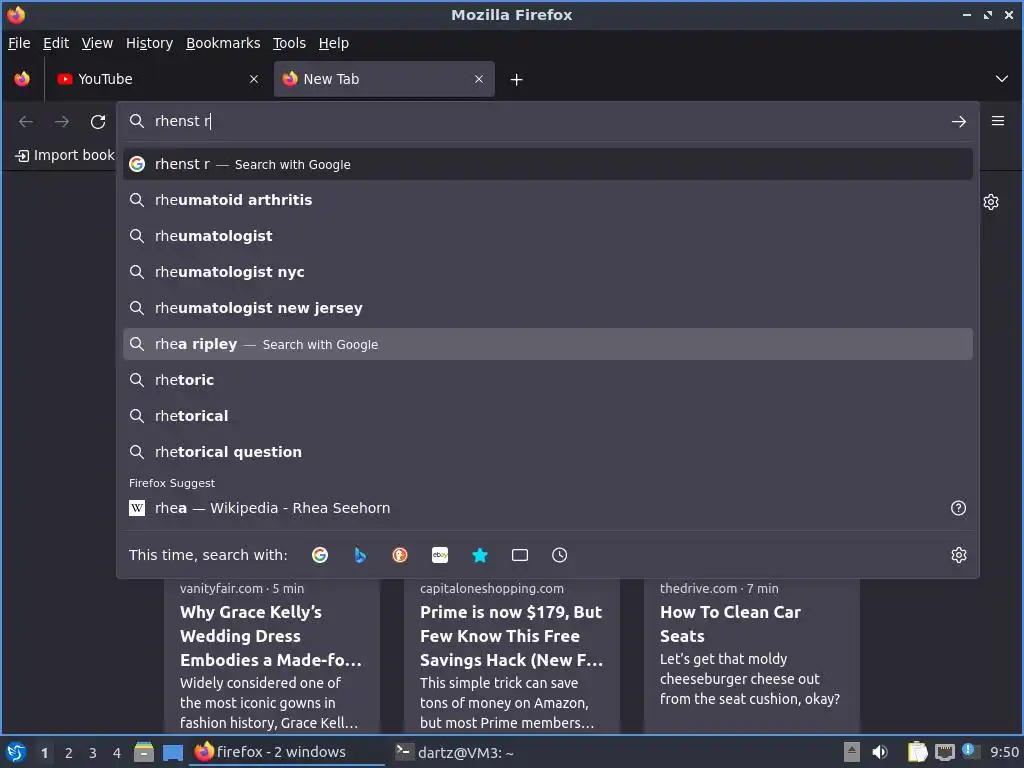Viewport: 1024px width, 768px height.
Task: Search with DuckDuckGo engine icon
Action: [400, 555]
